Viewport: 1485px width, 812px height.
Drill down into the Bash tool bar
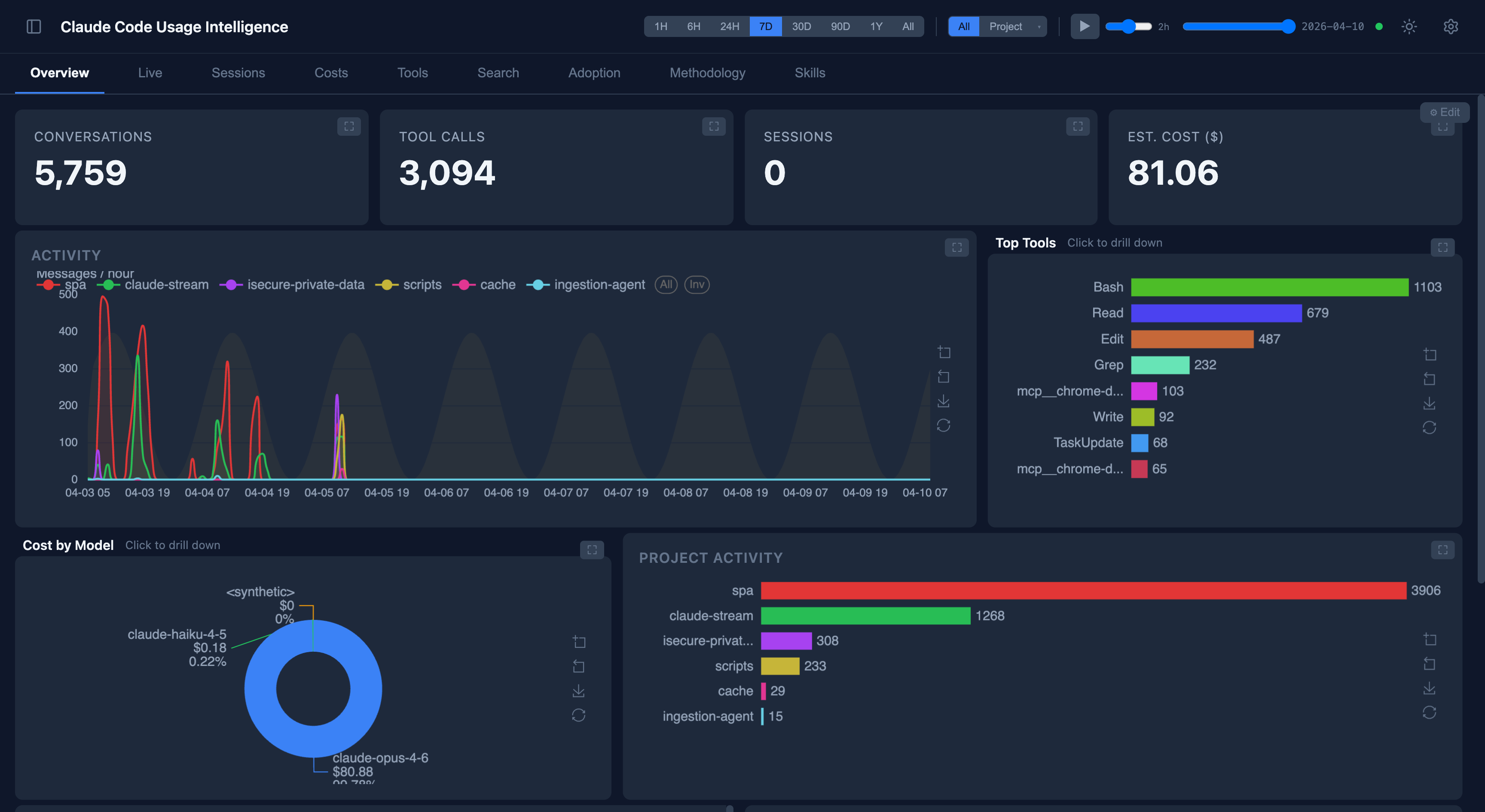pyautogui.click(x=1268, y=287)
